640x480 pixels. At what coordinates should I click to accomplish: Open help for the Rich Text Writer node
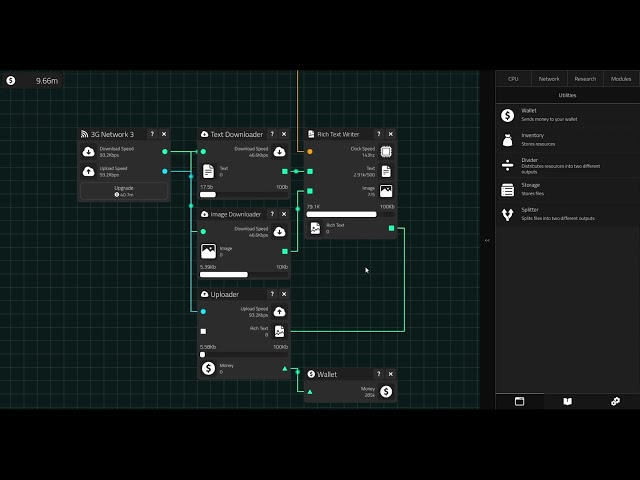(x=378, y=134)
